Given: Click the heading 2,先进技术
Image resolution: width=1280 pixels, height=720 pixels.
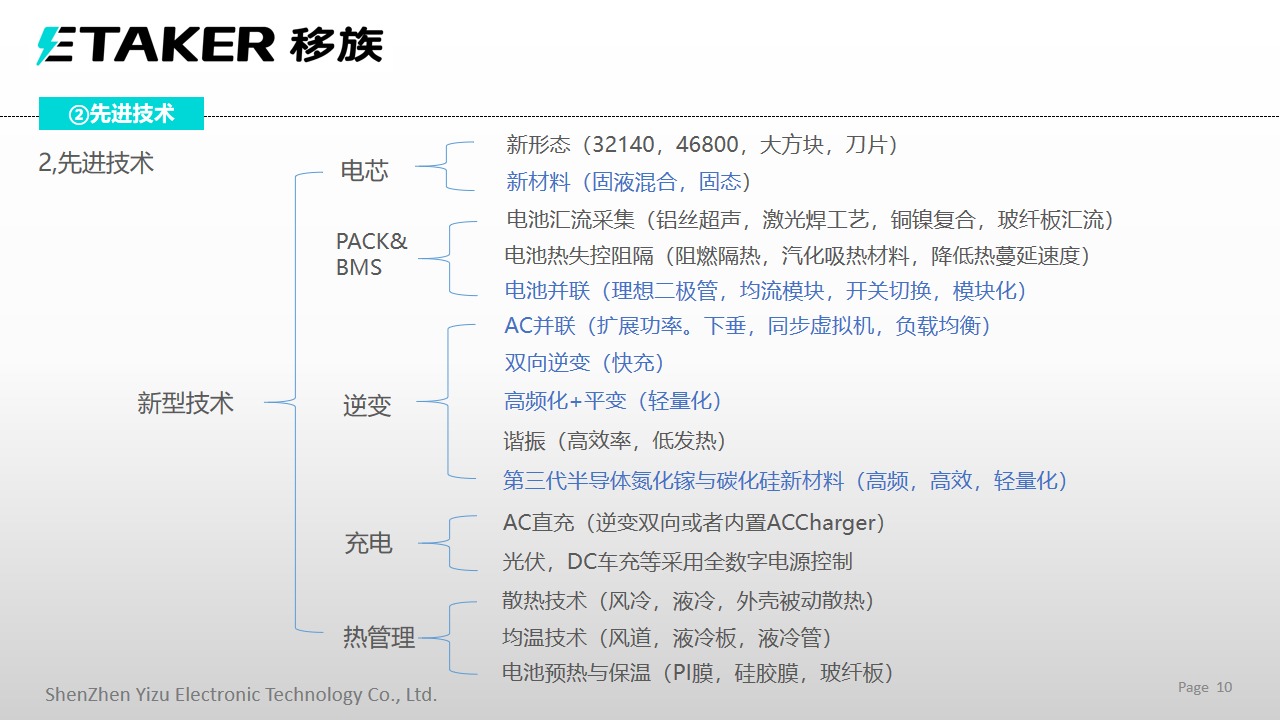Looking at the screenshot, I should click(96, 163).
